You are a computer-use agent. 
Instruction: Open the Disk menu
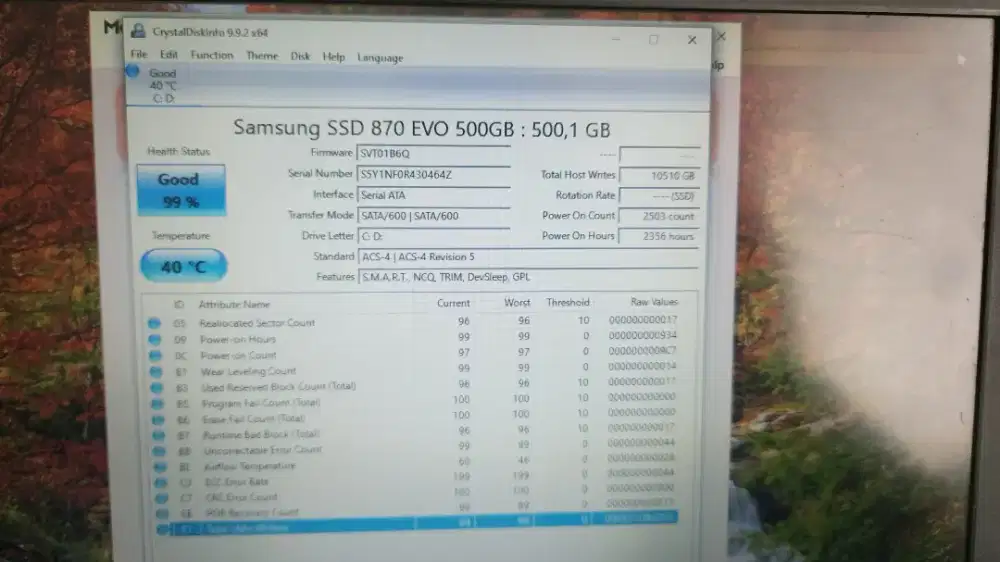pyautogui.click(x=300, y=57)
